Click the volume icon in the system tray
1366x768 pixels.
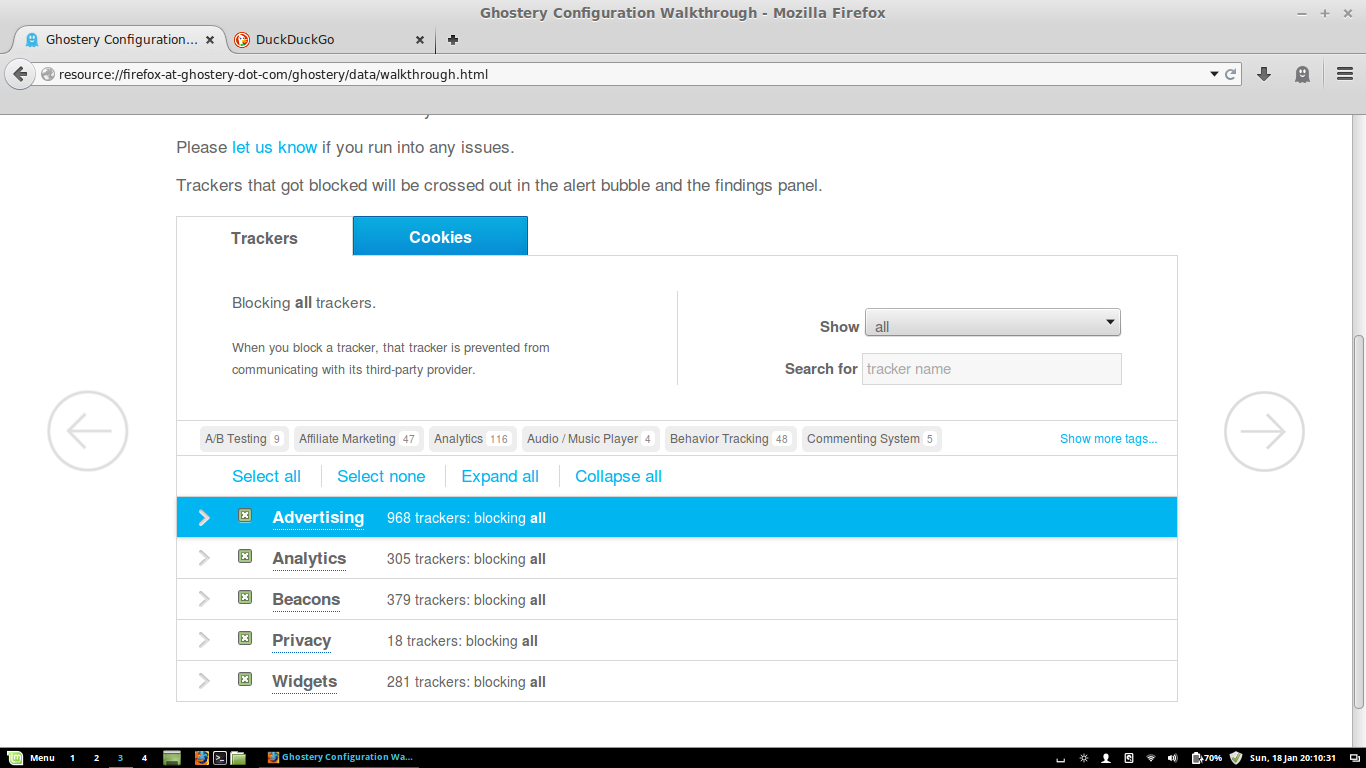(x=1170, y=757)
